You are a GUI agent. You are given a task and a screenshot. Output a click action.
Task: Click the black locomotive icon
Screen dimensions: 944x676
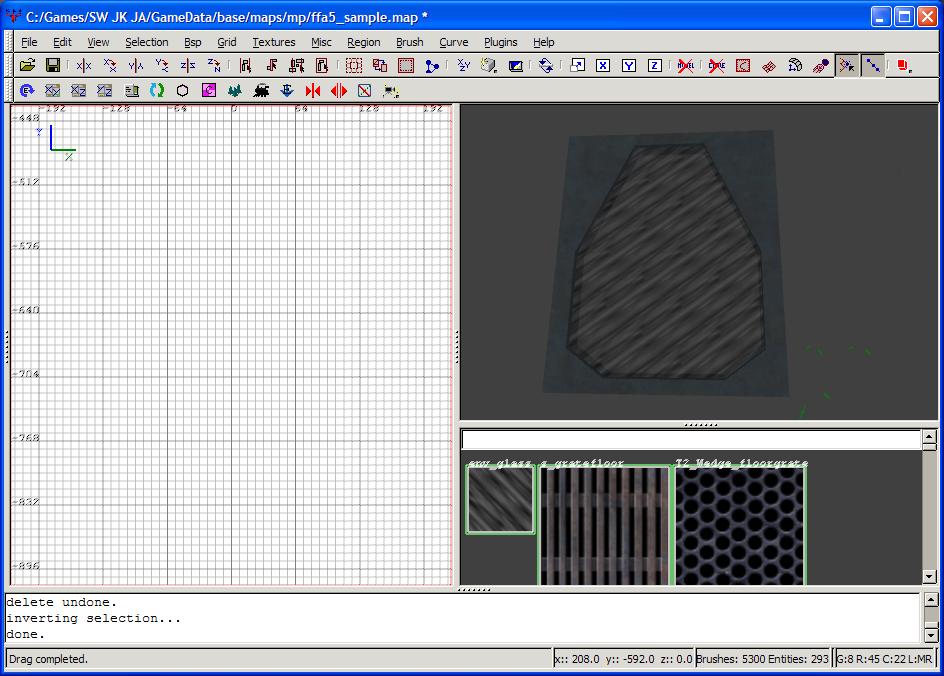coord(261,90)
